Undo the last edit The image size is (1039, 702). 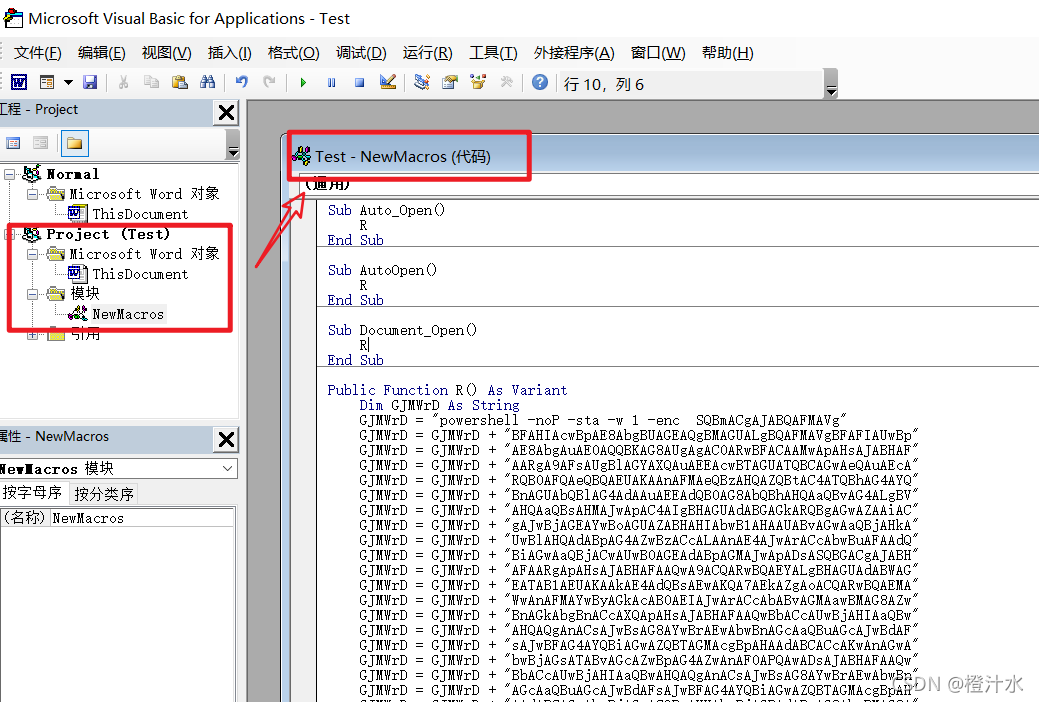pos(242,82)
